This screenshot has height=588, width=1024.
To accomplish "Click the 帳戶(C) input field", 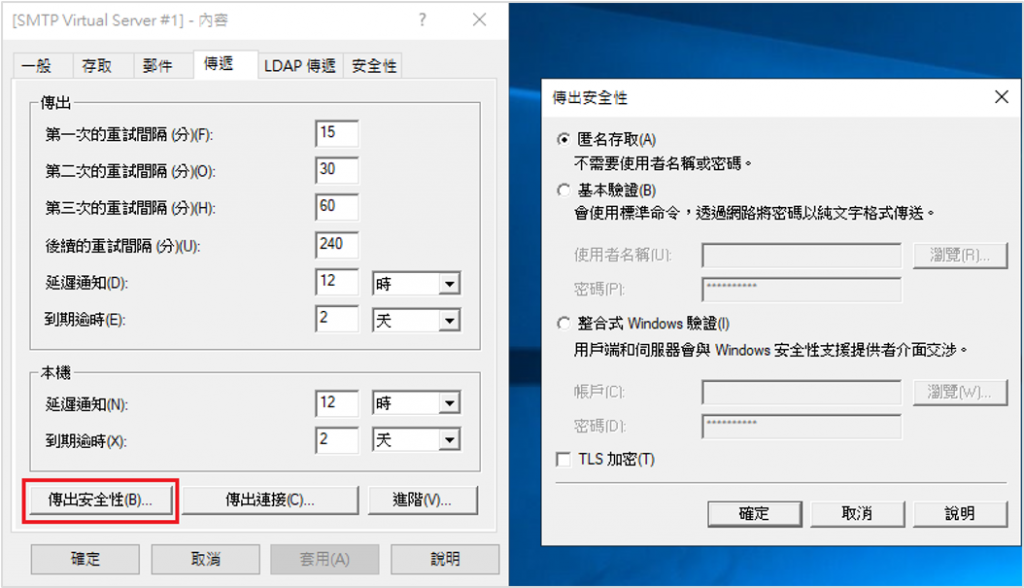I will click(x=801, y=392).
